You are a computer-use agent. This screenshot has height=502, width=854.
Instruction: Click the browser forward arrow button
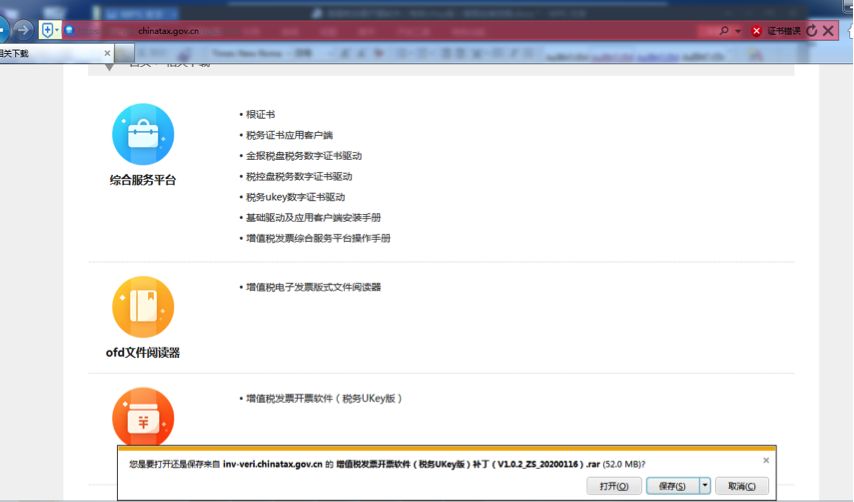(x=23, y=30)
